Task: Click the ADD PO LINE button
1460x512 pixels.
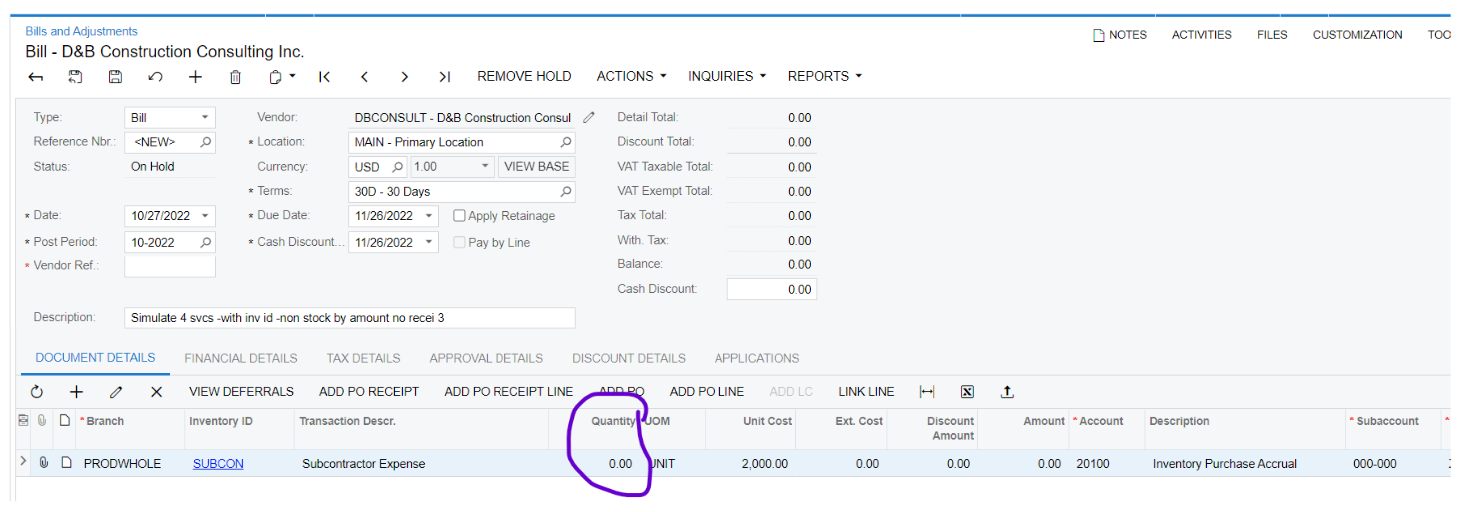Action: (707, 392)
